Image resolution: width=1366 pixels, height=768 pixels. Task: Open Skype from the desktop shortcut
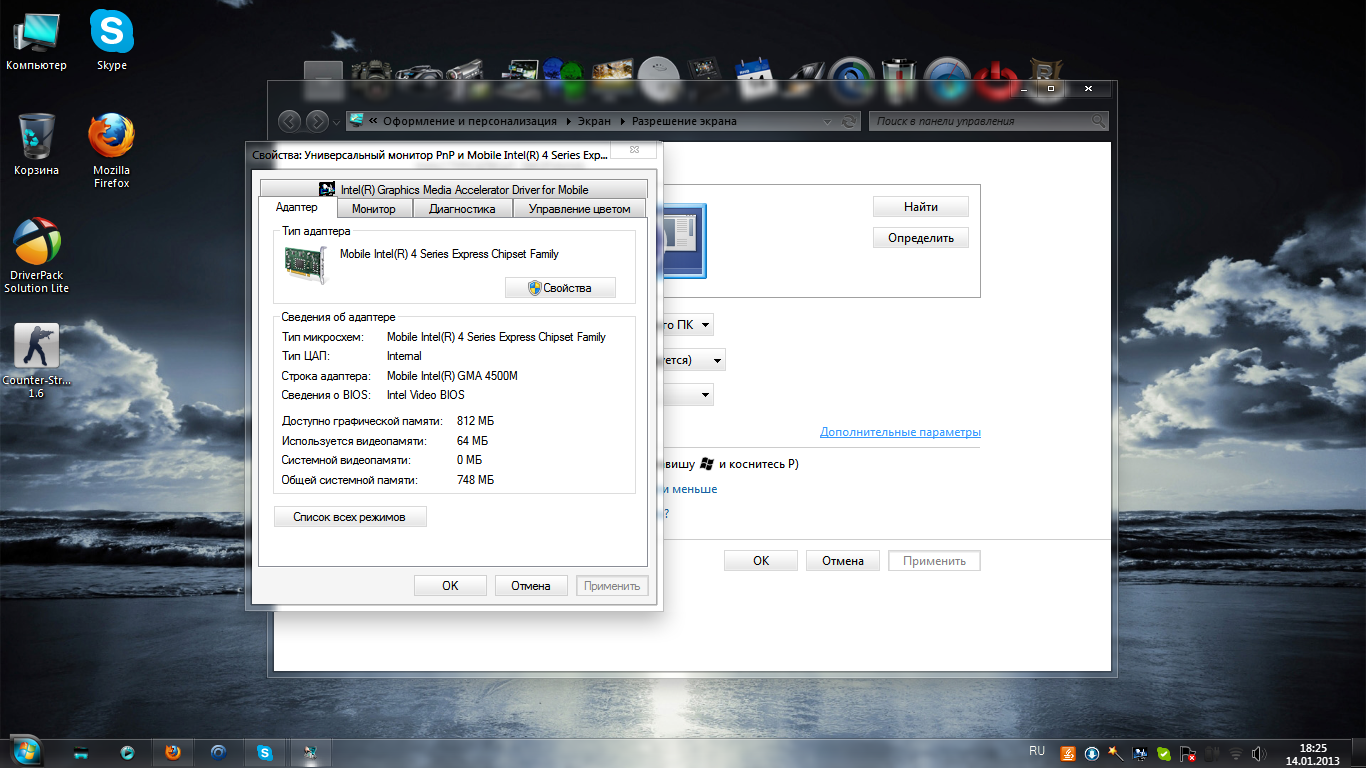111,35
